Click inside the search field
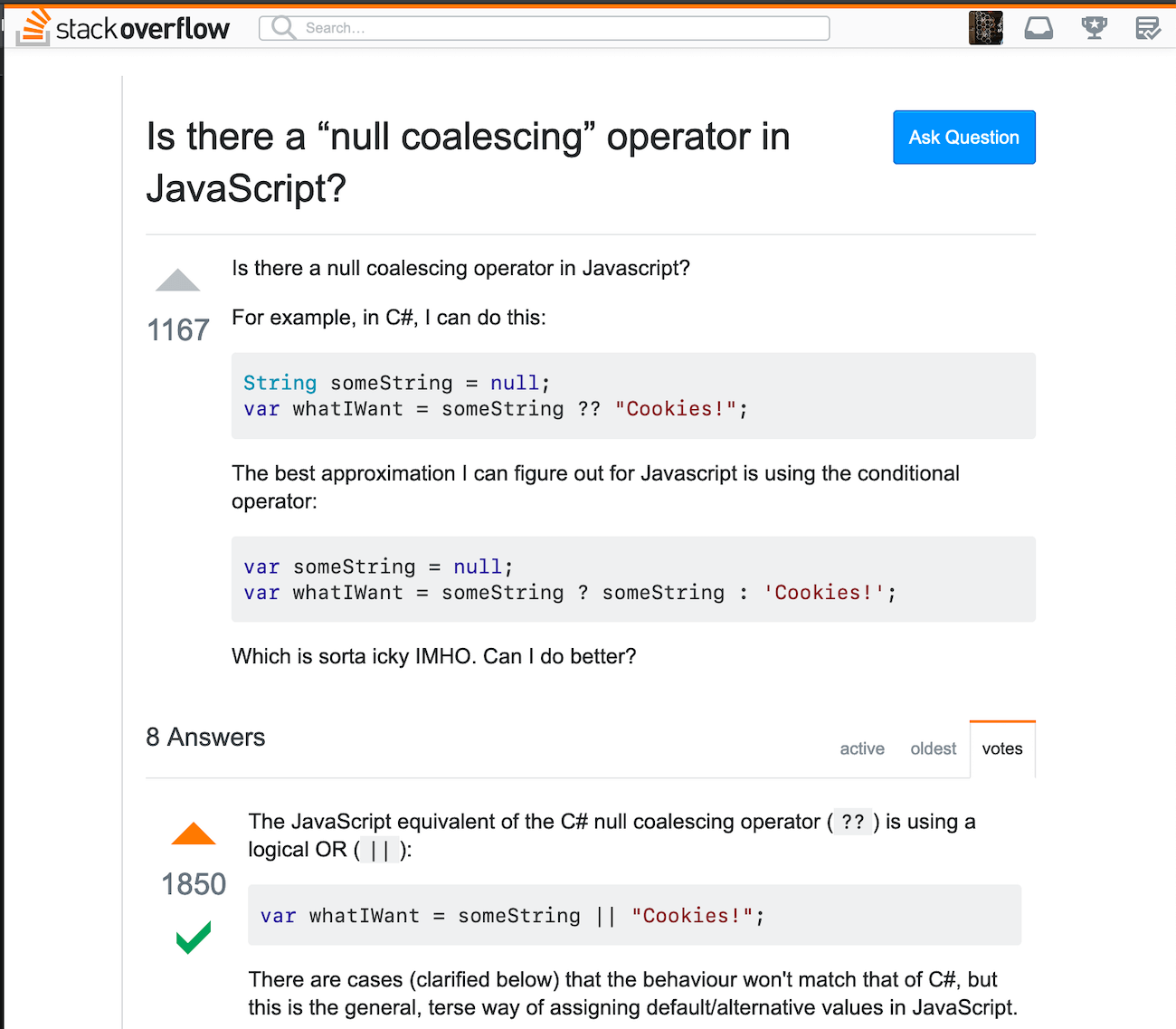1176x1029 pixels. (543, 27)
